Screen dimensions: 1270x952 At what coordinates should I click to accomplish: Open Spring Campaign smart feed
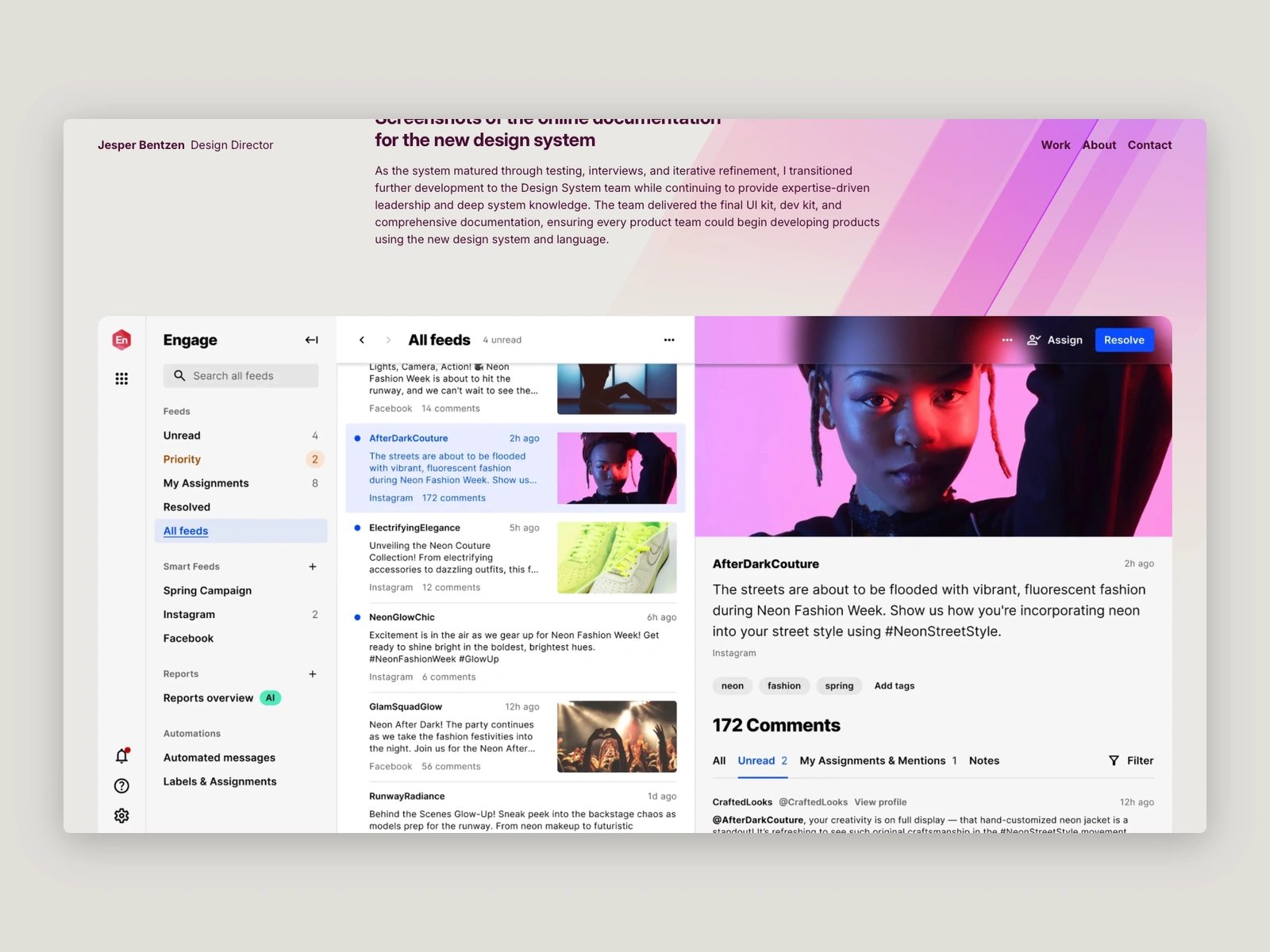point(241,590)
